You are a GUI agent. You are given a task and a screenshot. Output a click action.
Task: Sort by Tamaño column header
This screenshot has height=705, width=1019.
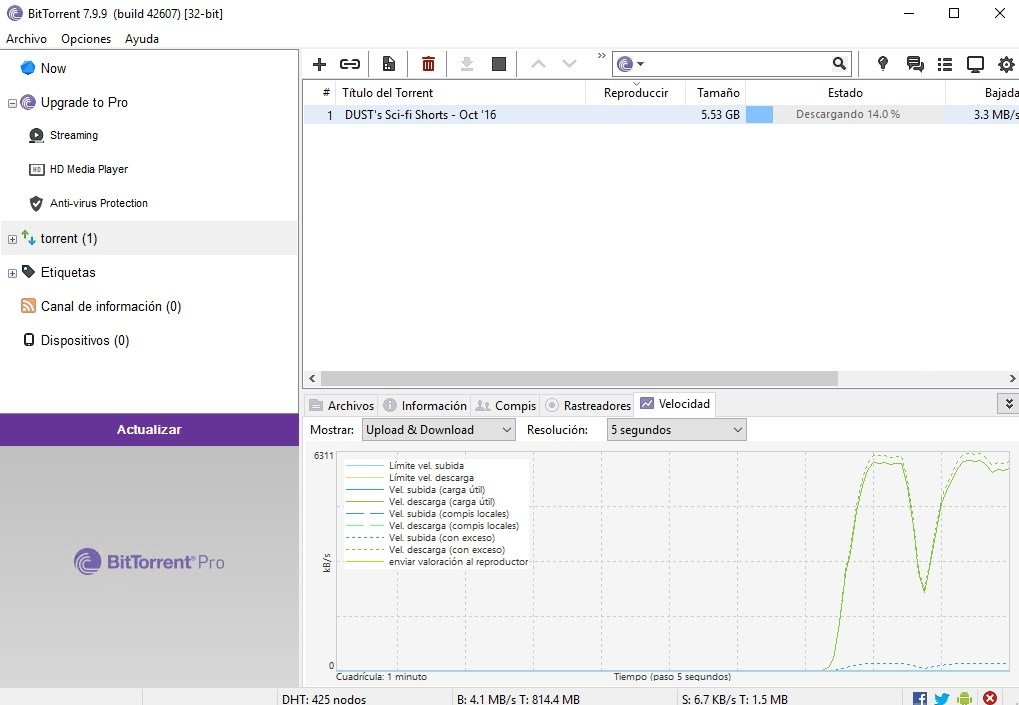point(716,93)
